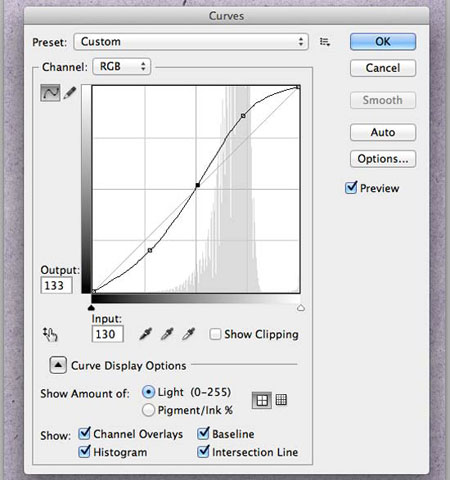Open the Channel dropdown showing RGB
Screen dimensions: 450x480
click(122, 67)
